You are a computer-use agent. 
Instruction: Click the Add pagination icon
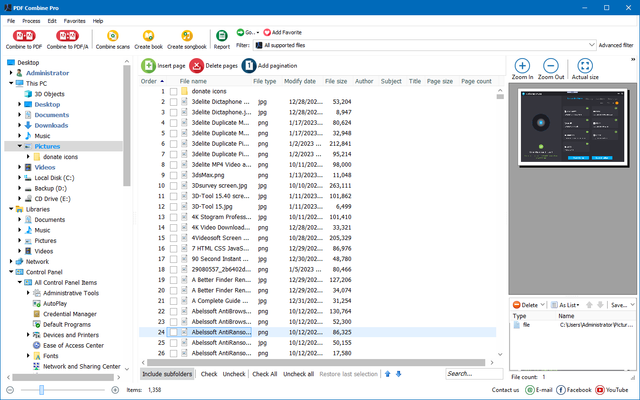(248, 65)
